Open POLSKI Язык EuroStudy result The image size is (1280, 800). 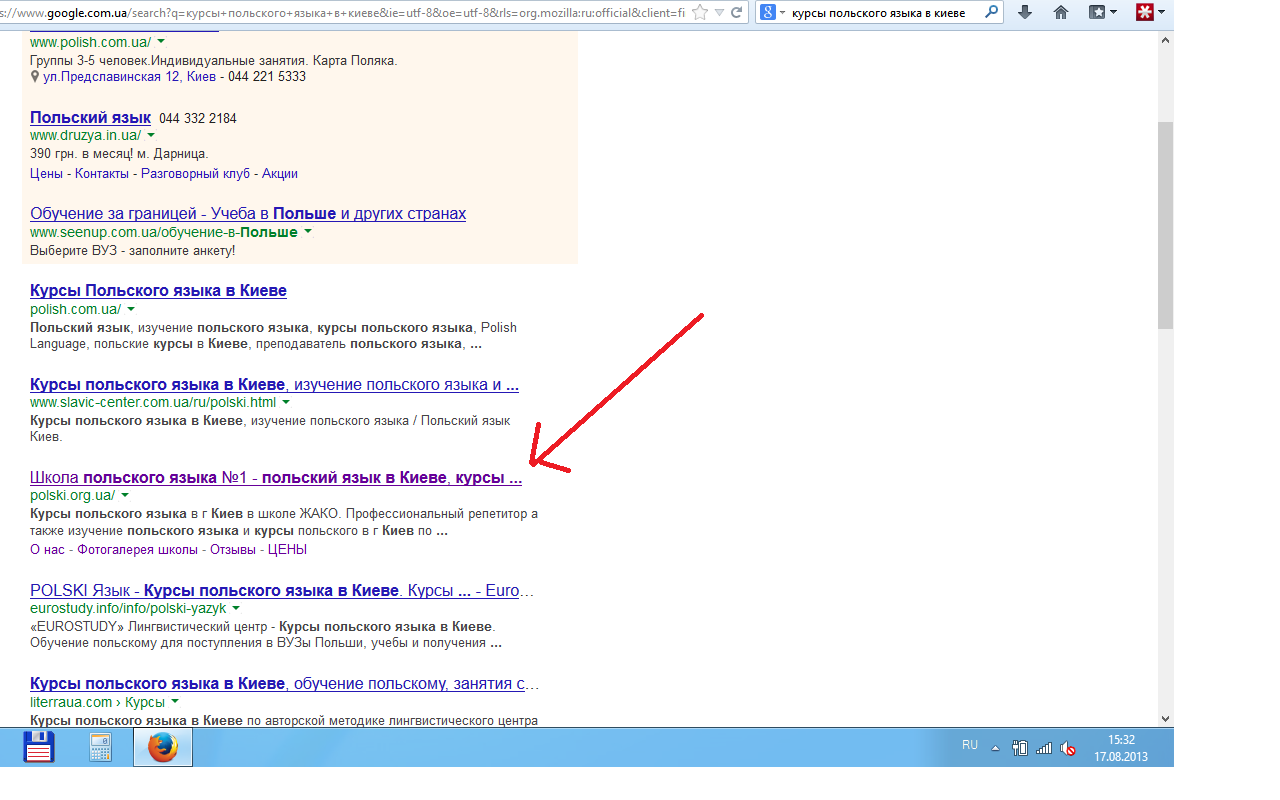[282, 590]
